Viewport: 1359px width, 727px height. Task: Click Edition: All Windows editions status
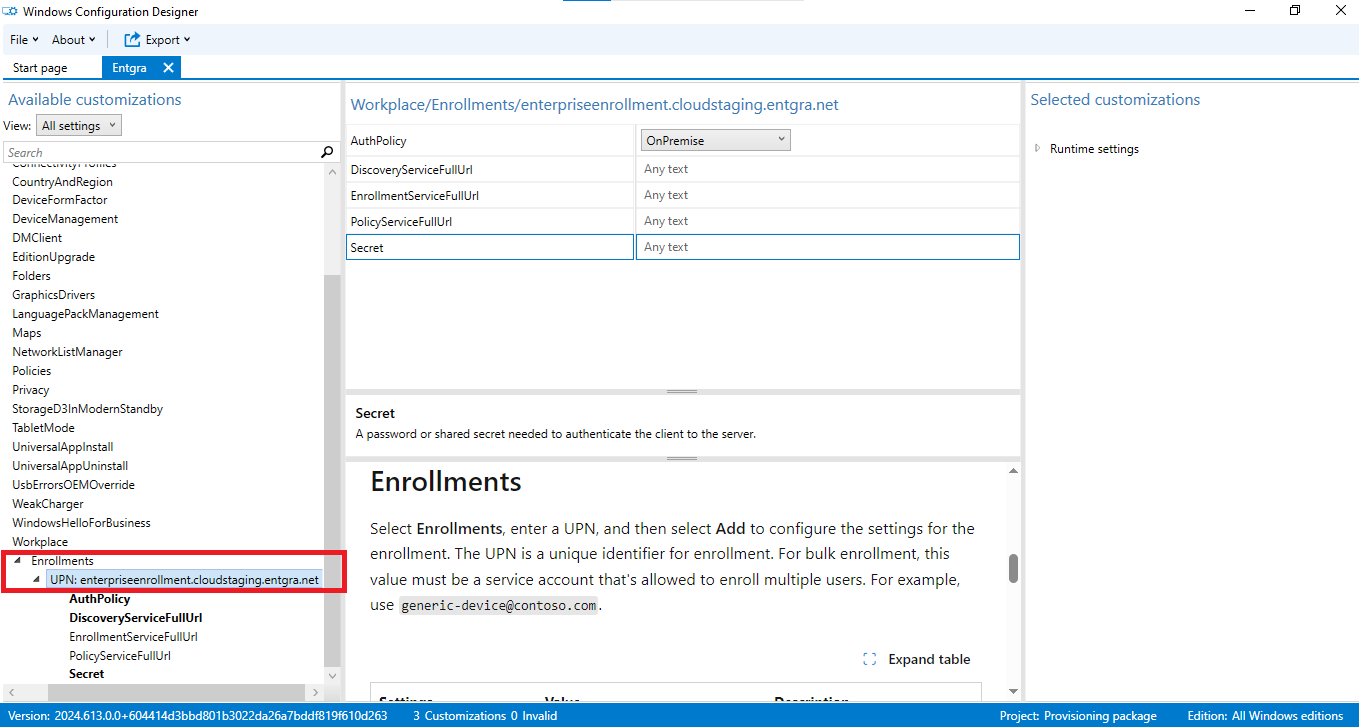pos(1265,716)
